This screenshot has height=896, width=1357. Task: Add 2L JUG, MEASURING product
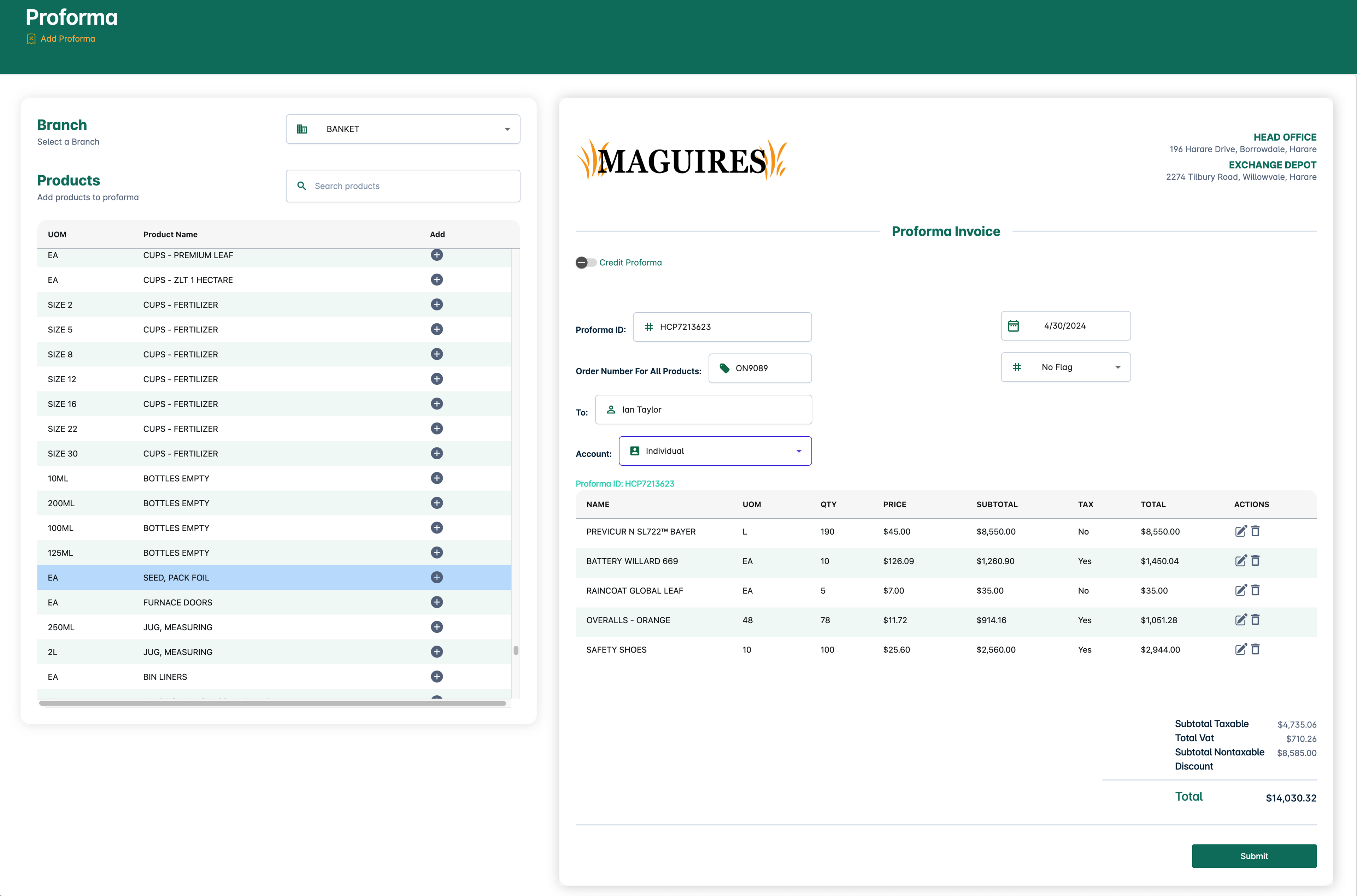[436, 652]
